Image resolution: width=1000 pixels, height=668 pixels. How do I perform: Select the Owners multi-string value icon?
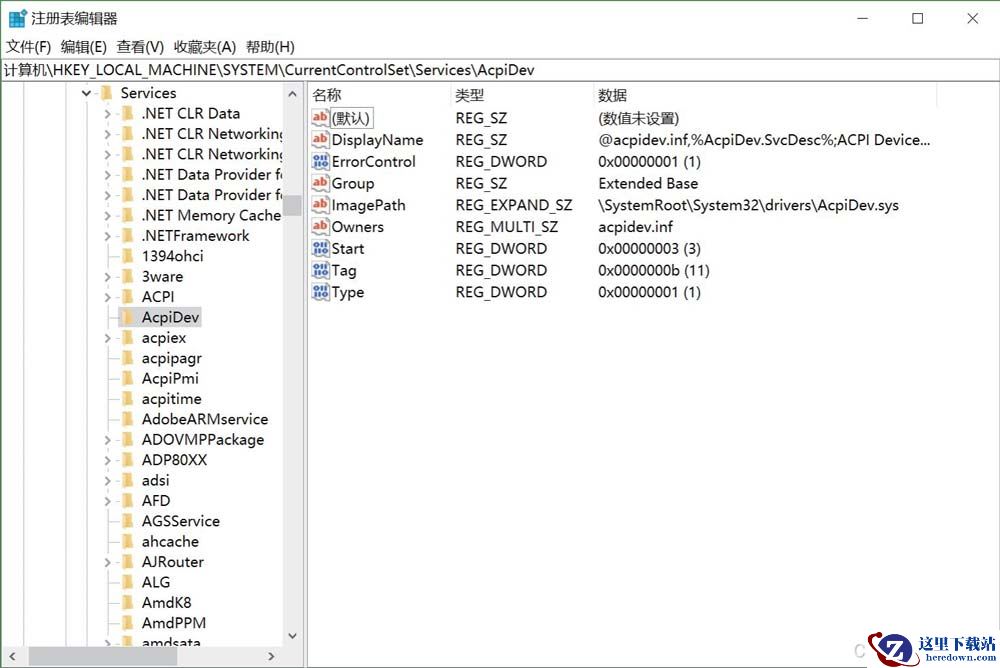click(320, 226)
